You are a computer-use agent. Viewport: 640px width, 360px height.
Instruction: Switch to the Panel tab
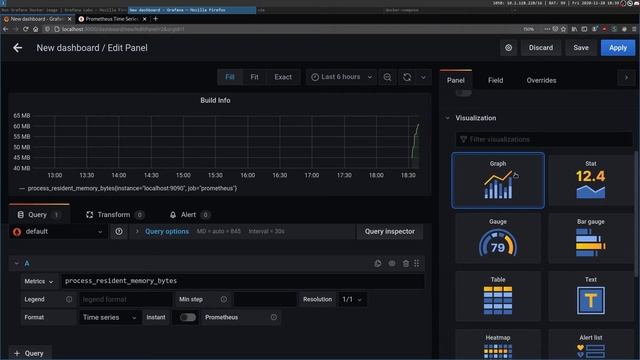pyautogui.click(x=456, y=80)
